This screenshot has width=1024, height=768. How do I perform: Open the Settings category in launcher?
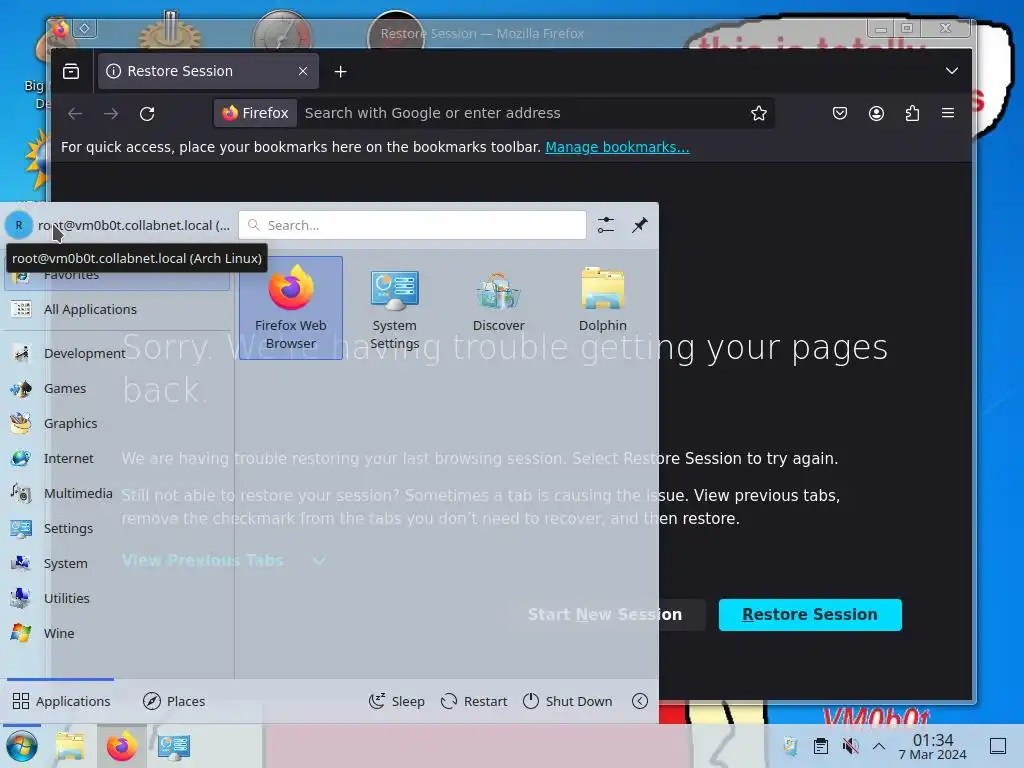[x=118, y=528]
